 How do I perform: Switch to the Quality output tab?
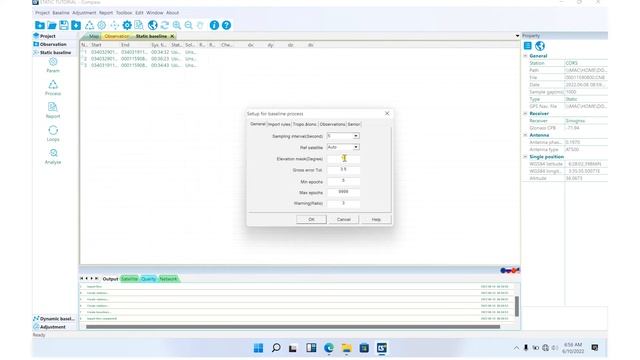149,279
